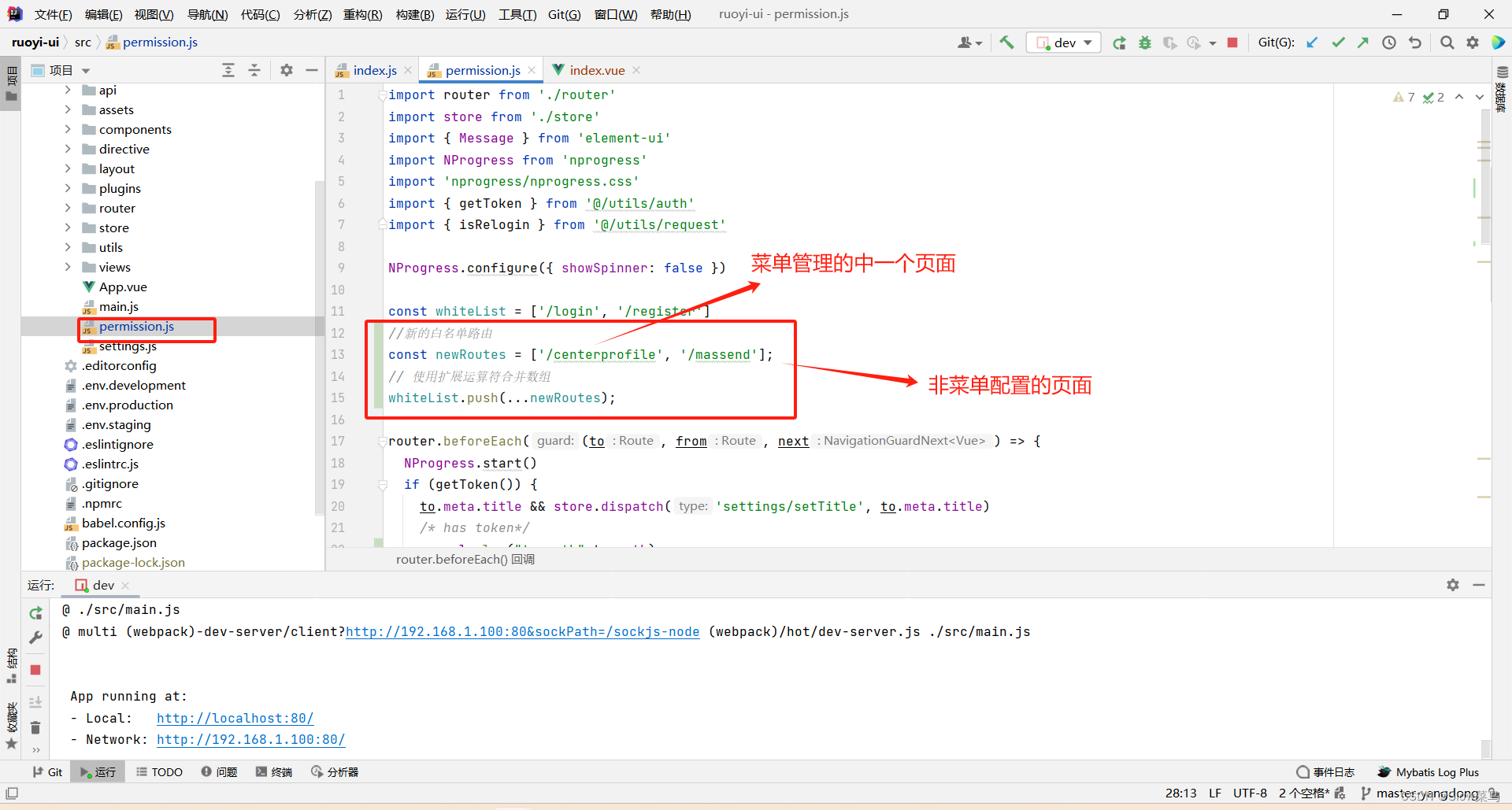Image resolution: width=1512 pixels, height=810 pixels.
Task: Click the master branch widget in status bar
Action: click(1420, 793)
